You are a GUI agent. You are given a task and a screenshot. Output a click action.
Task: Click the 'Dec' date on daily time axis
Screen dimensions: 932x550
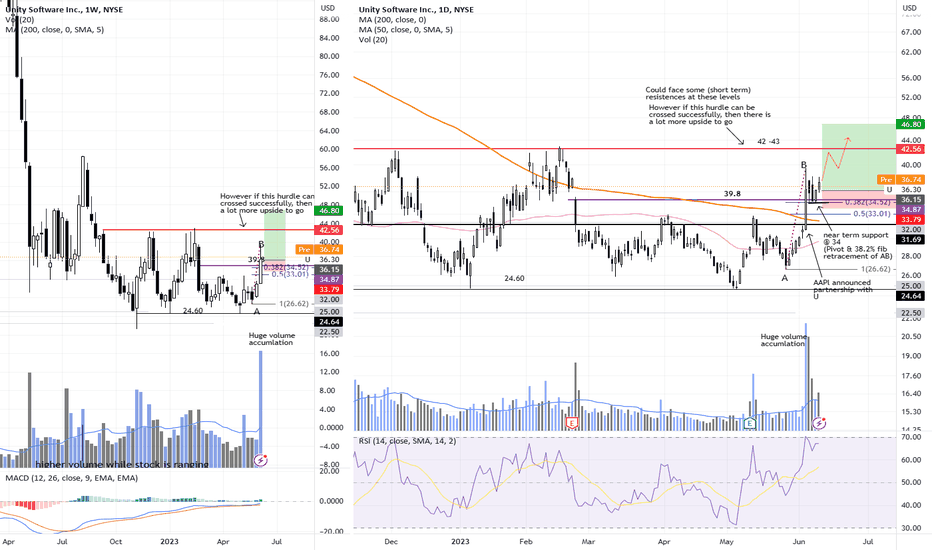(x=391, y=542)
